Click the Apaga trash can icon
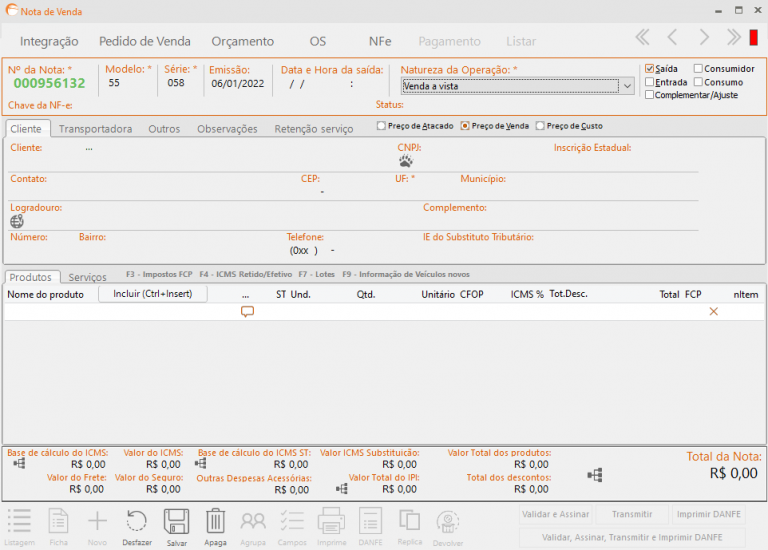Image resolution: width=768 pixels, height=550 pixels. point(216,522)
